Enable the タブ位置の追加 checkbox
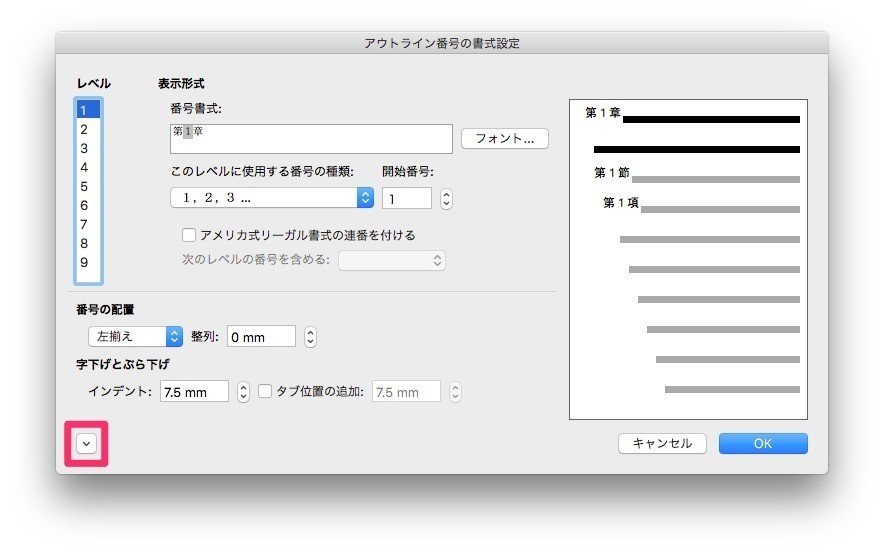The width and height of the screenshot is (884, 554). pos(265,391)
